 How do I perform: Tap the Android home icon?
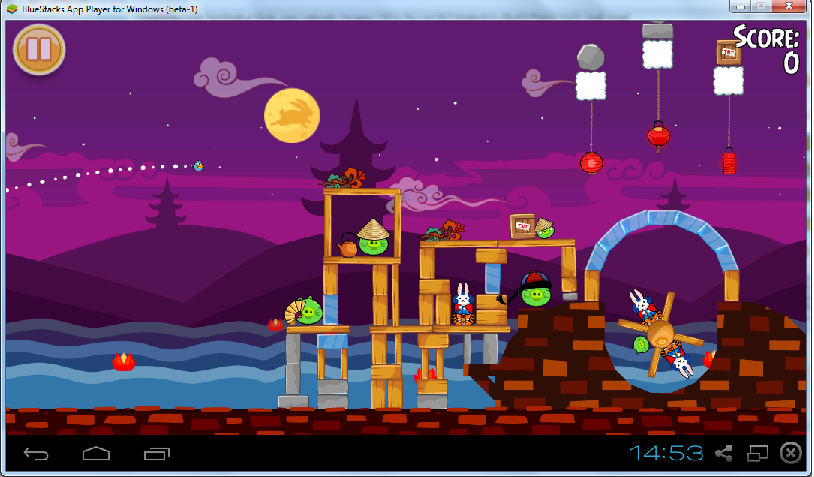97,454
